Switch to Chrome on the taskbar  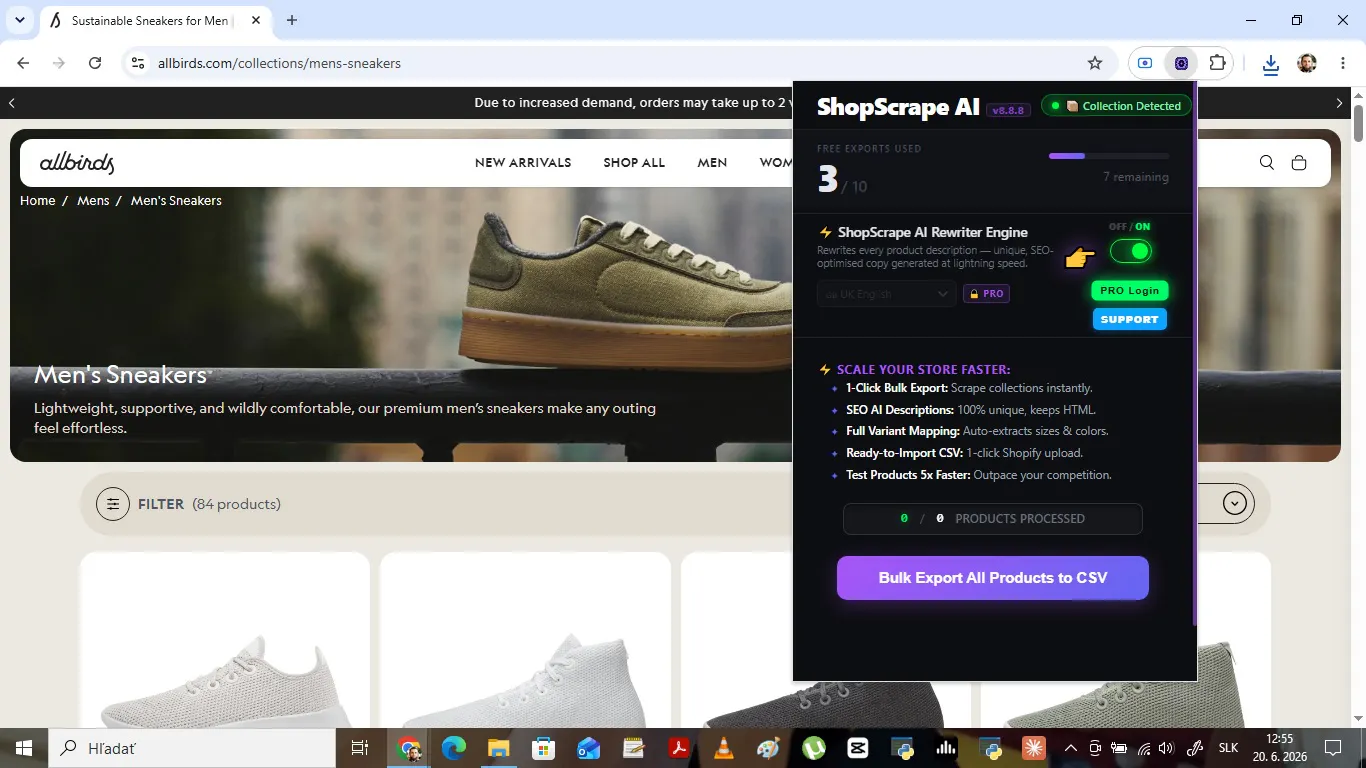tap(409, 748)
